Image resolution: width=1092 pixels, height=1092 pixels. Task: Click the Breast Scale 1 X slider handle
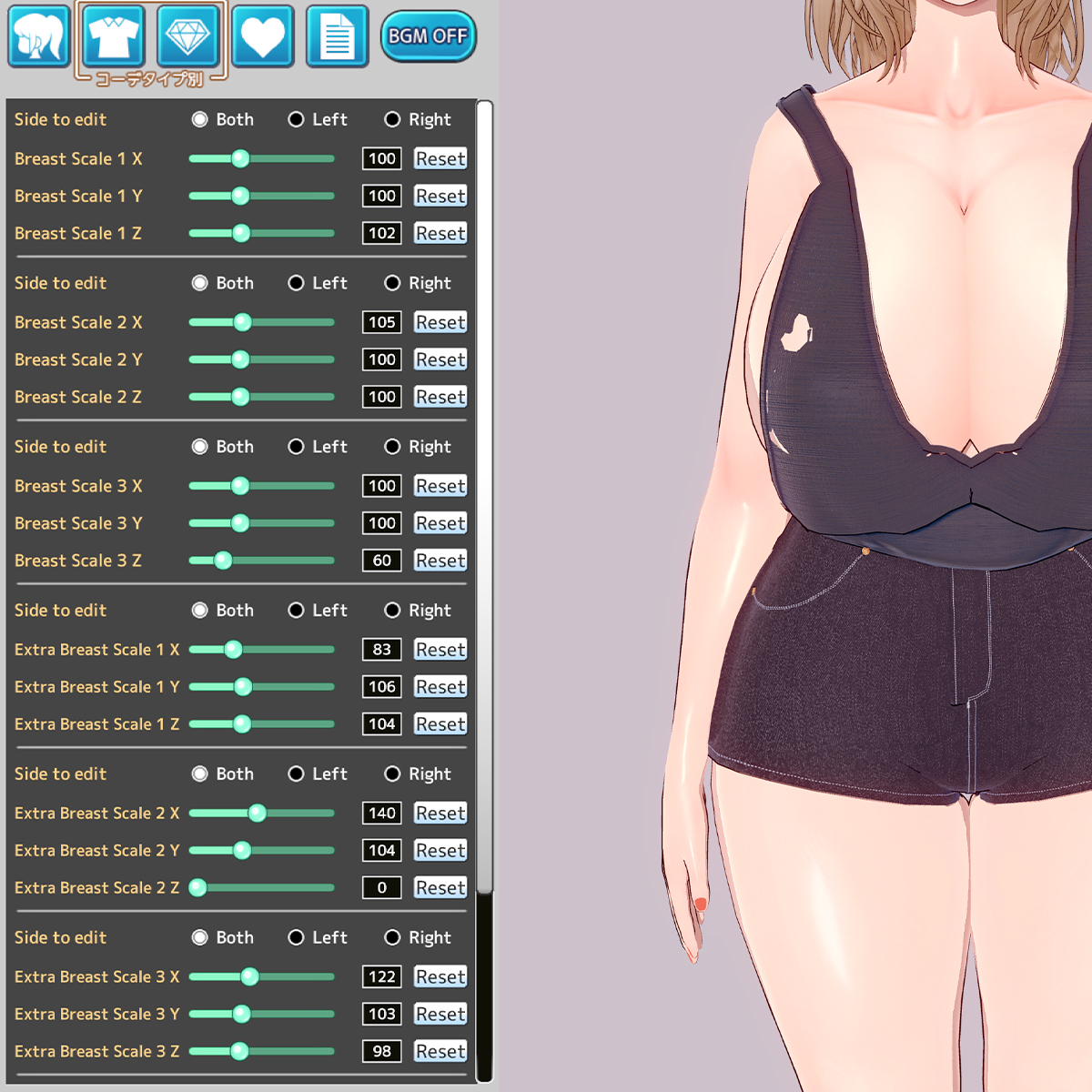click(240, 158)
